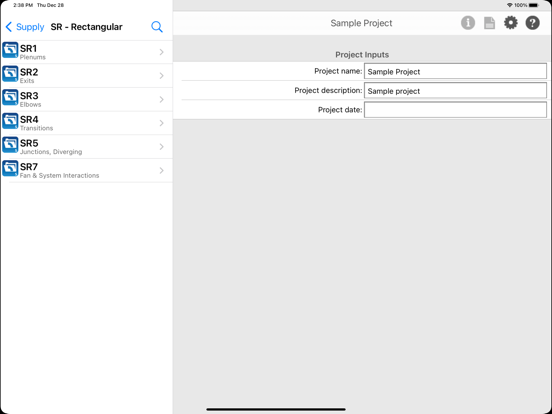Expand SR2 row chevron
Viewport: 552px width, 414px height.
pos(162,76)
